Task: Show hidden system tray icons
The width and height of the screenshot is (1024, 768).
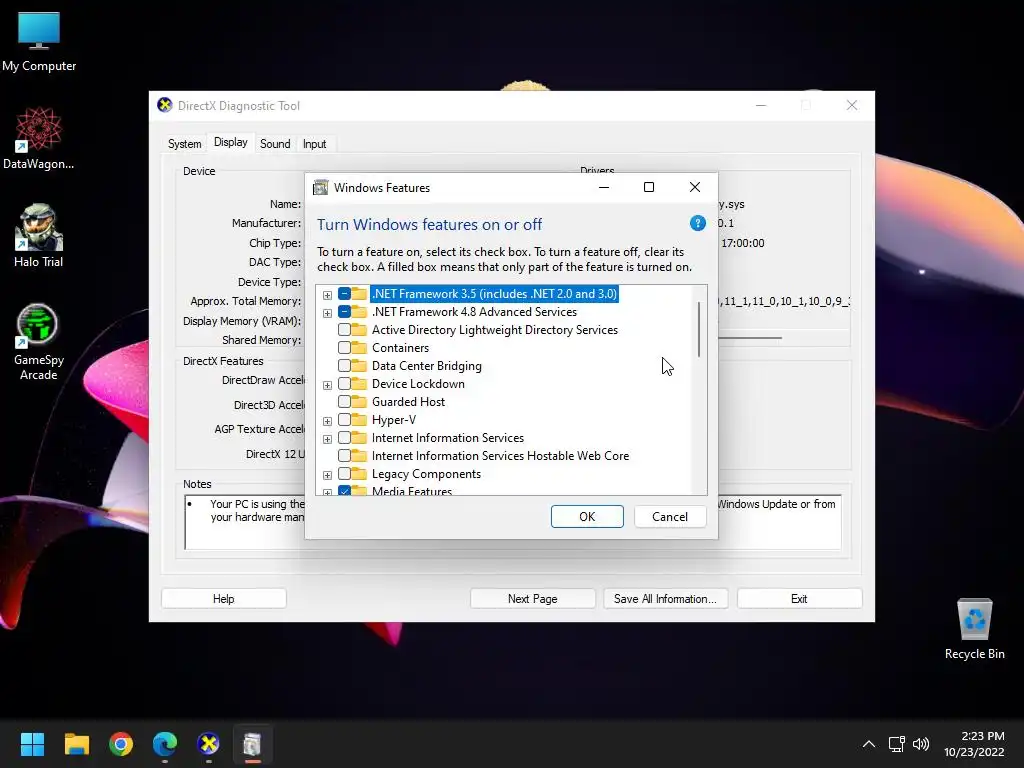Action: (x=869, y=744)
